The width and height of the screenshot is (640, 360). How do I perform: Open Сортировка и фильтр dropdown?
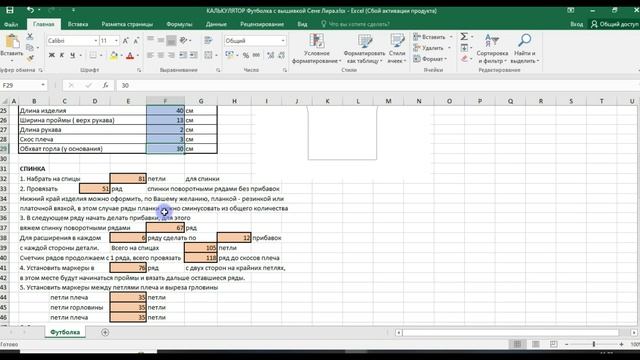tap(492, 49)
